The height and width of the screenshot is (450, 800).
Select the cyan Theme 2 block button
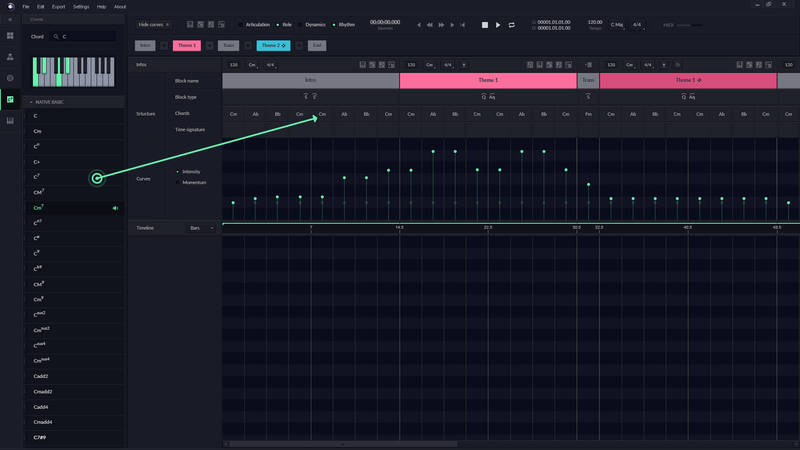[x=273, y=46]
